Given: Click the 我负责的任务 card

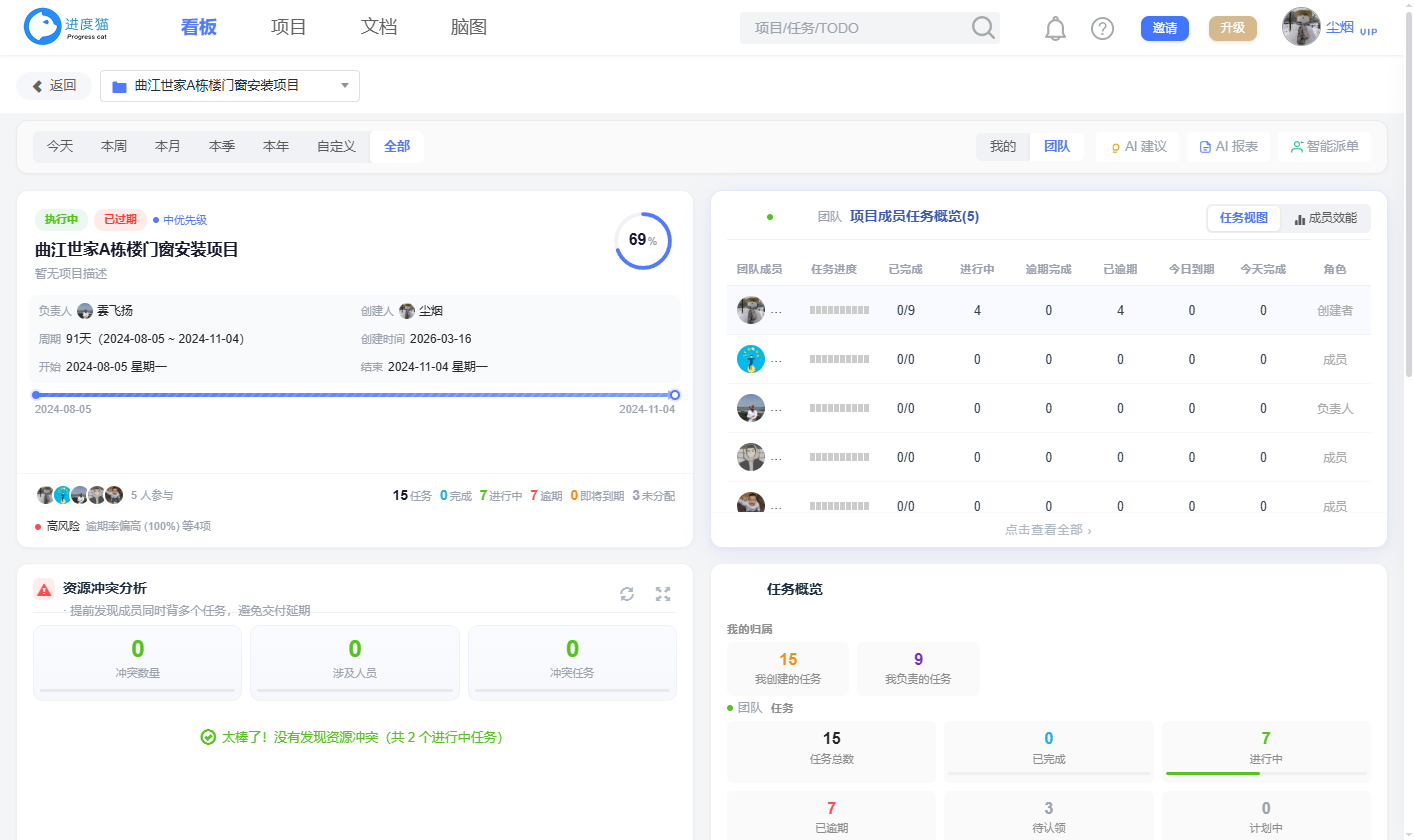Looking at the screenshot, I should click(918, 669).
